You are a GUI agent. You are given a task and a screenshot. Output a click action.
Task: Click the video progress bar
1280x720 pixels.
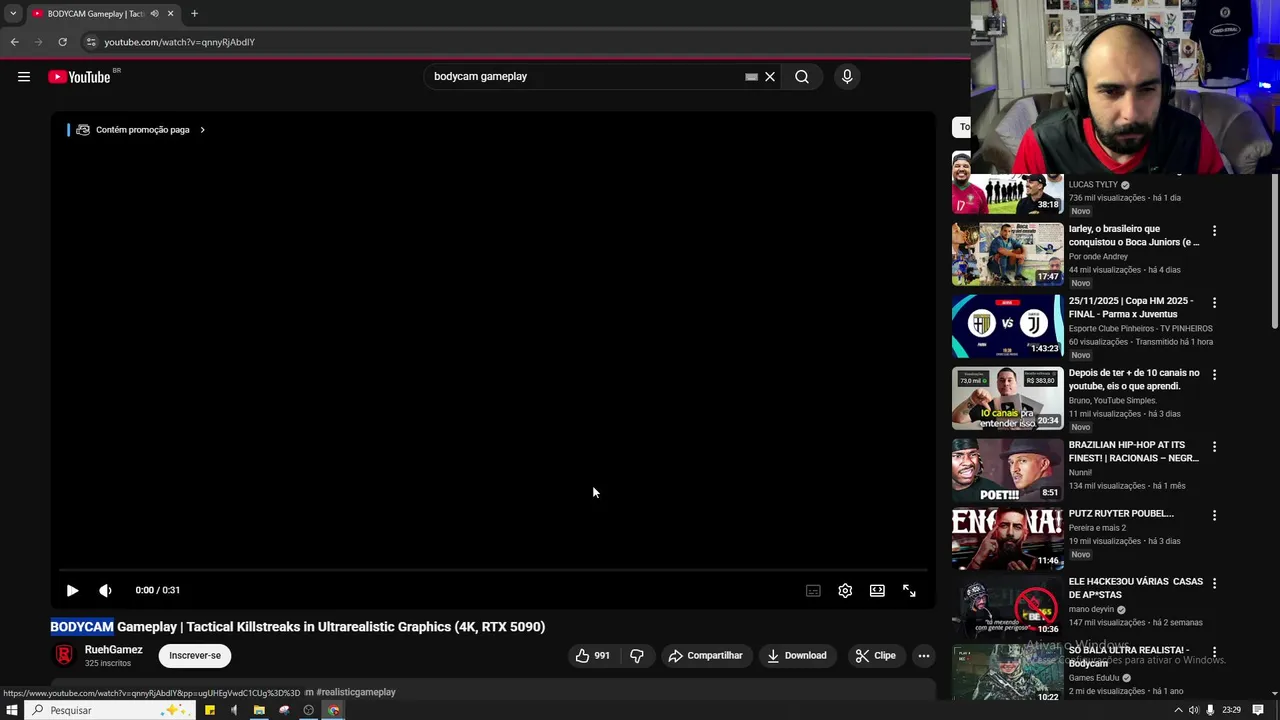tap(493, 570)
